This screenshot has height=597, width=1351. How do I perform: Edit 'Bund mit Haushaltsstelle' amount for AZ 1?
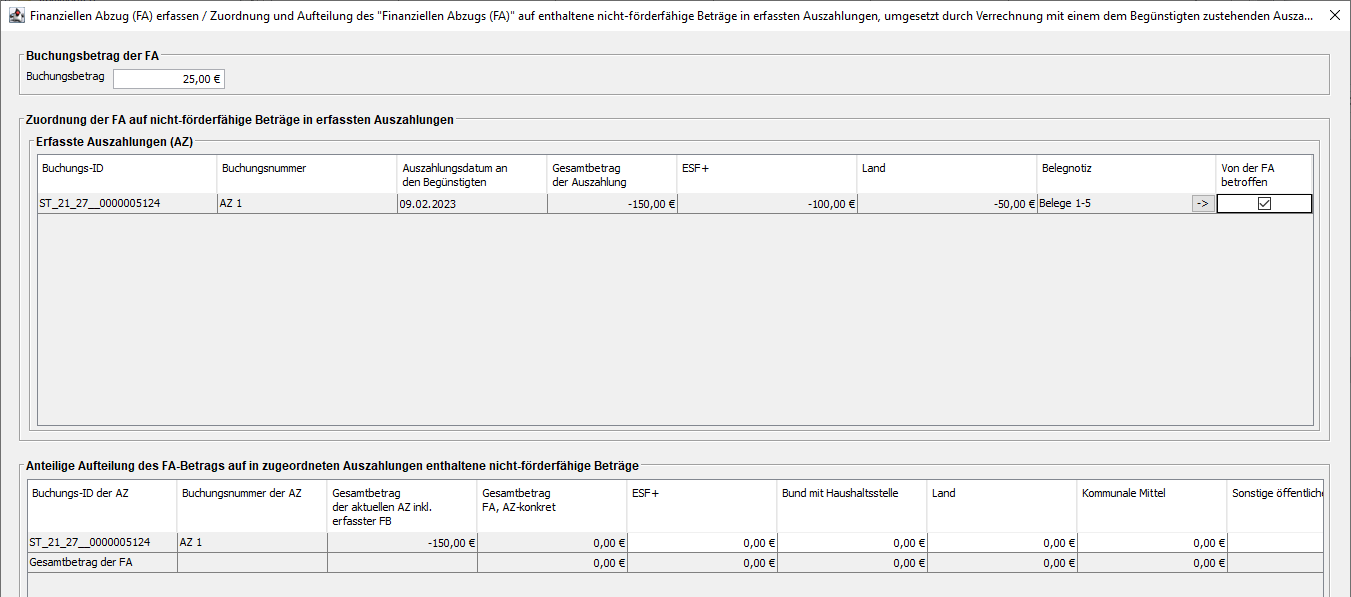[852, 543]
